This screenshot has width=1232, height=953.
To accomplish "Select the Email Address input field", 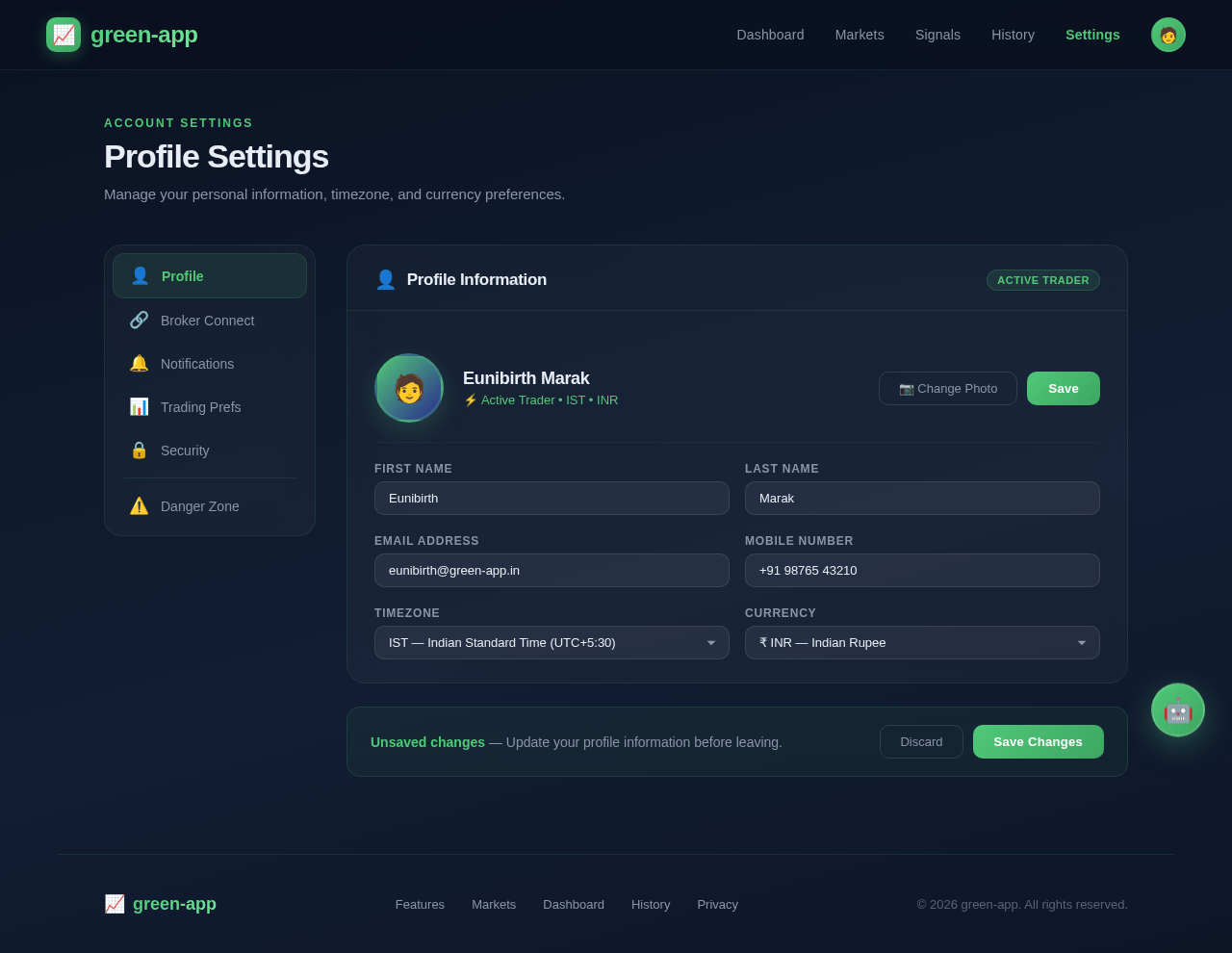I will coord(552,570).
